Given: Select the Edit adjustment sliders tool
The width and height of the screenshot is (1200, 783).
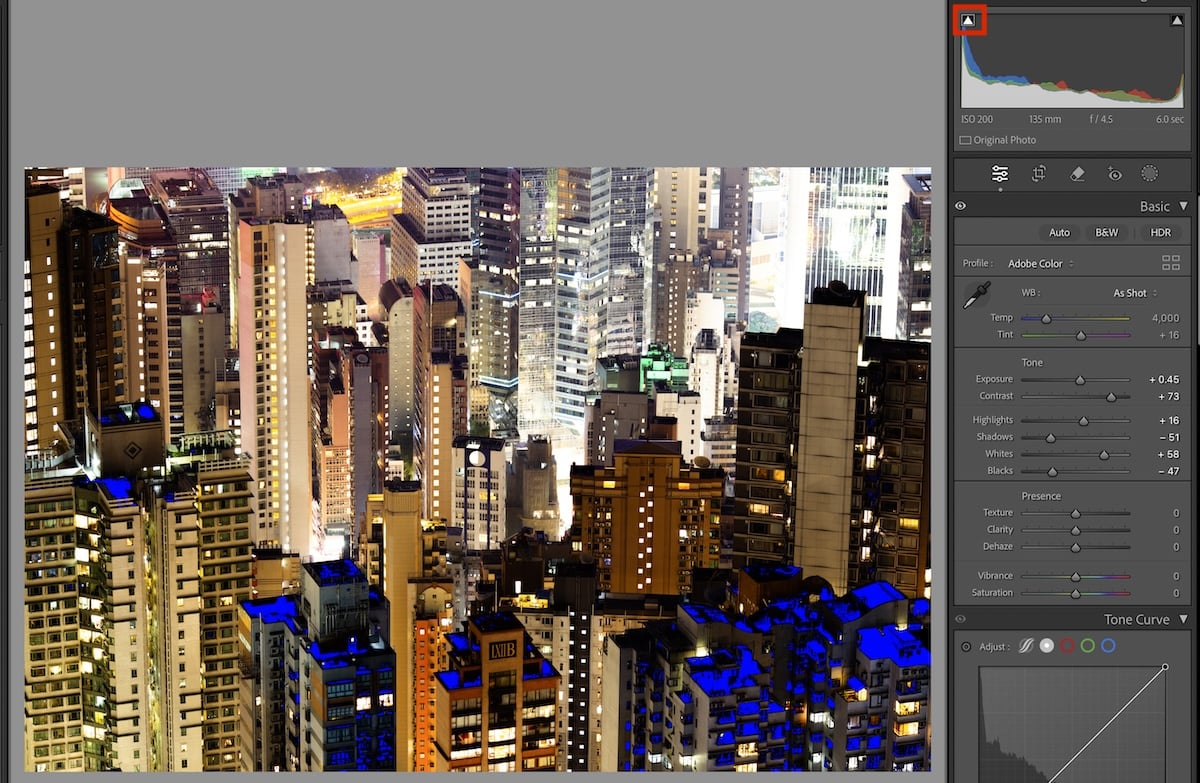Looking at the screenshot, I should 999,174.
